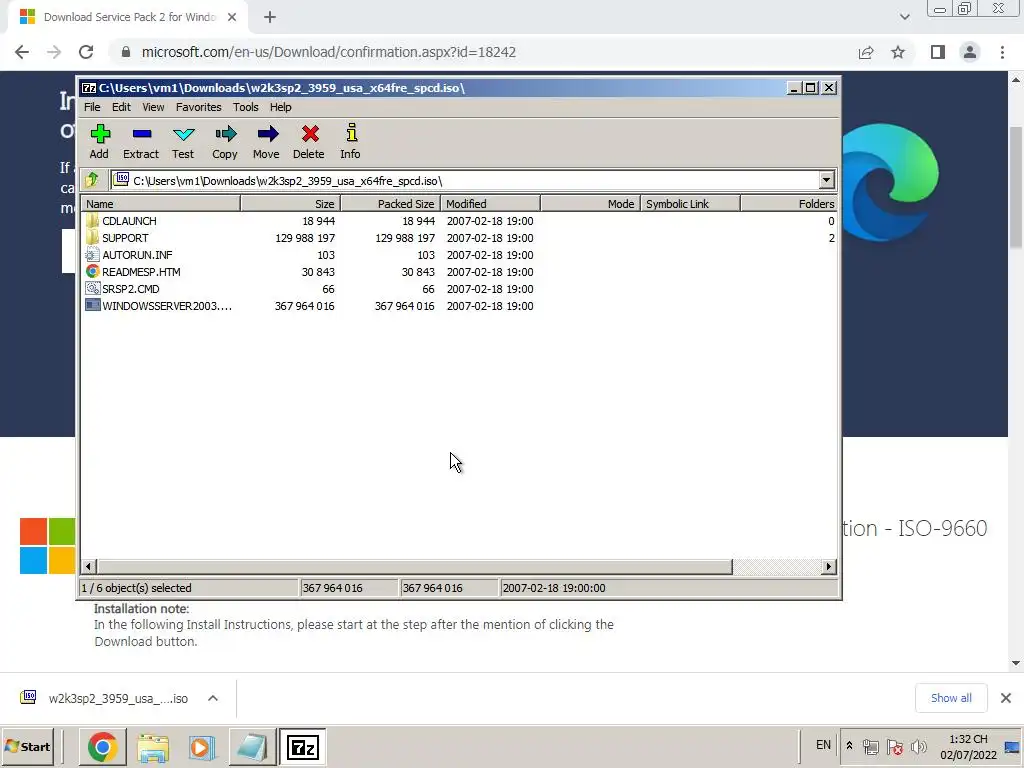Open the Info toolbar icon

351,141
